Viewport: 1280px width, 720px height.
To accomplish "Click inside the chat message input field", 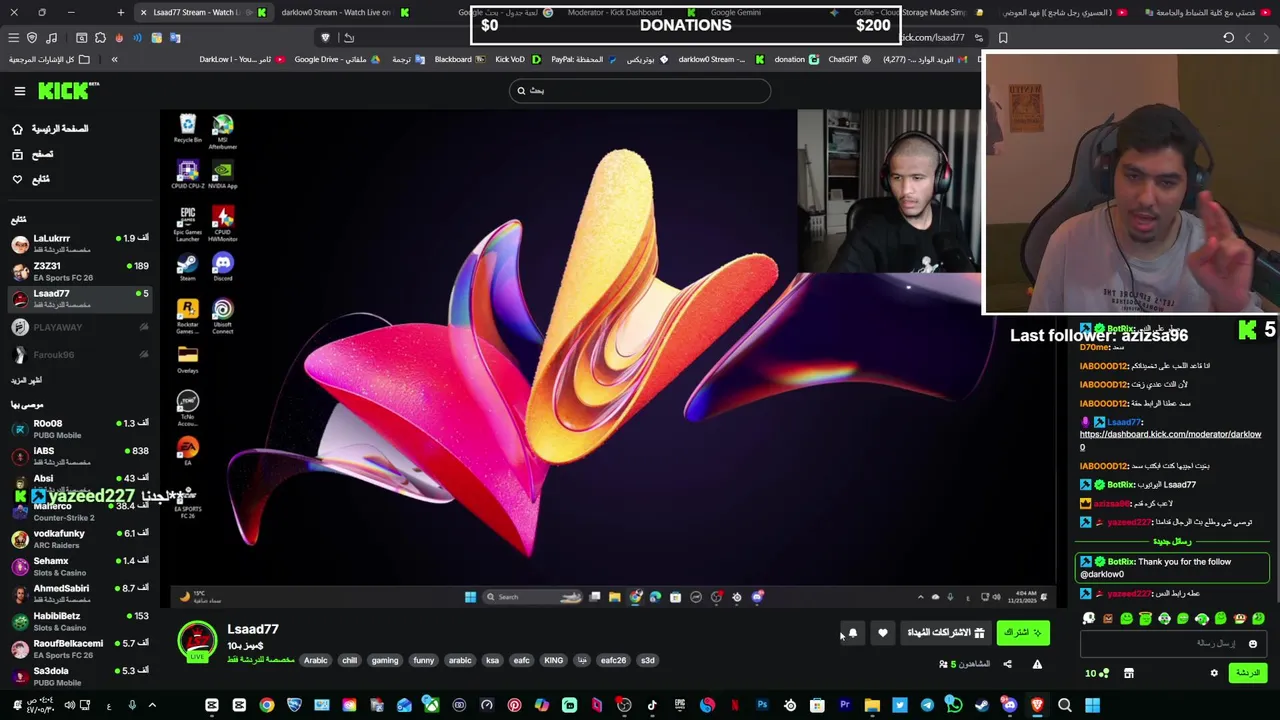I will click(x=1174, y=644).
